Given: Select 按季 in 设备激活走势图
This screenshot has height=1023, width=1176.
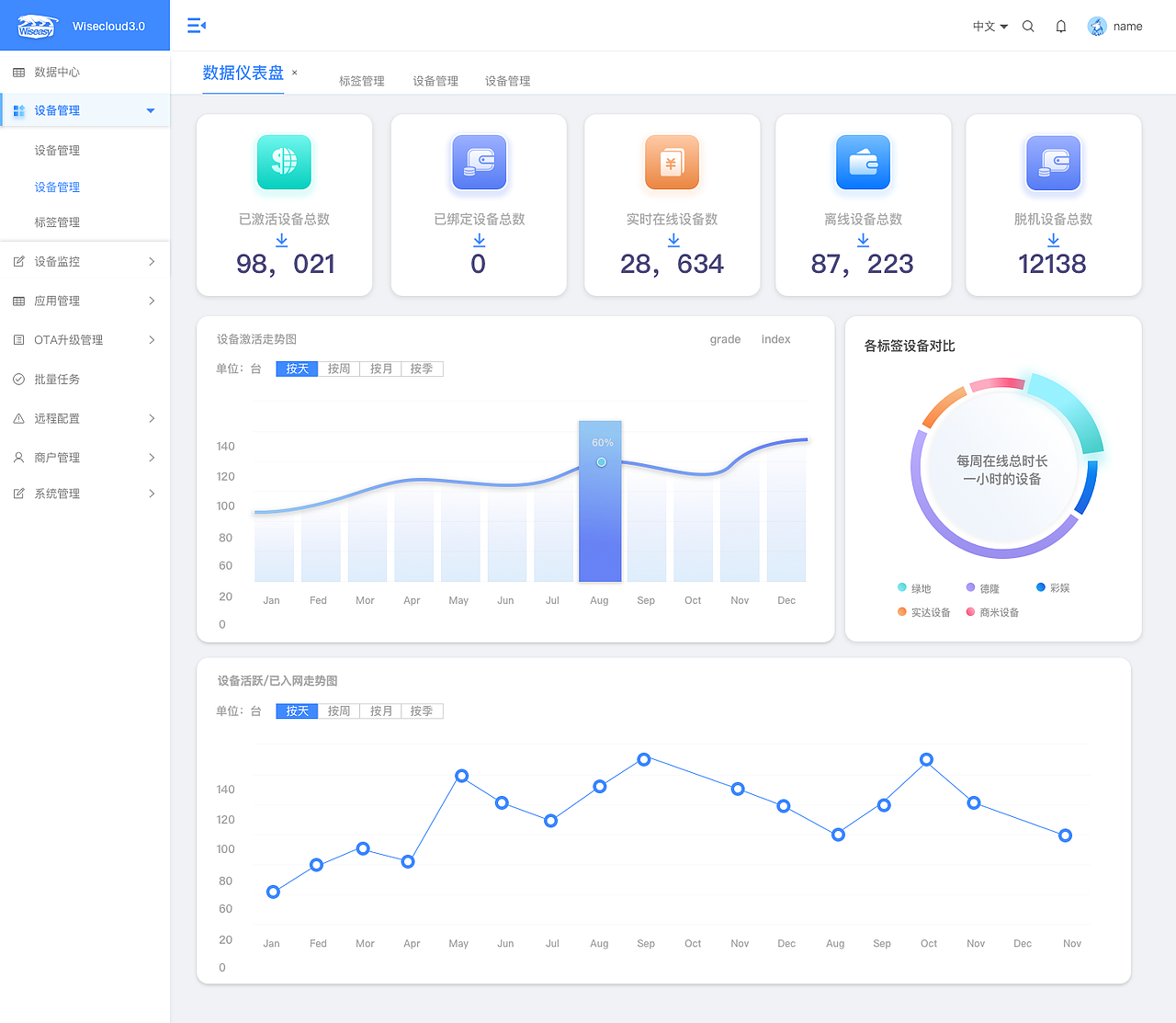Looking at the screenshot, I should point(423,369).
